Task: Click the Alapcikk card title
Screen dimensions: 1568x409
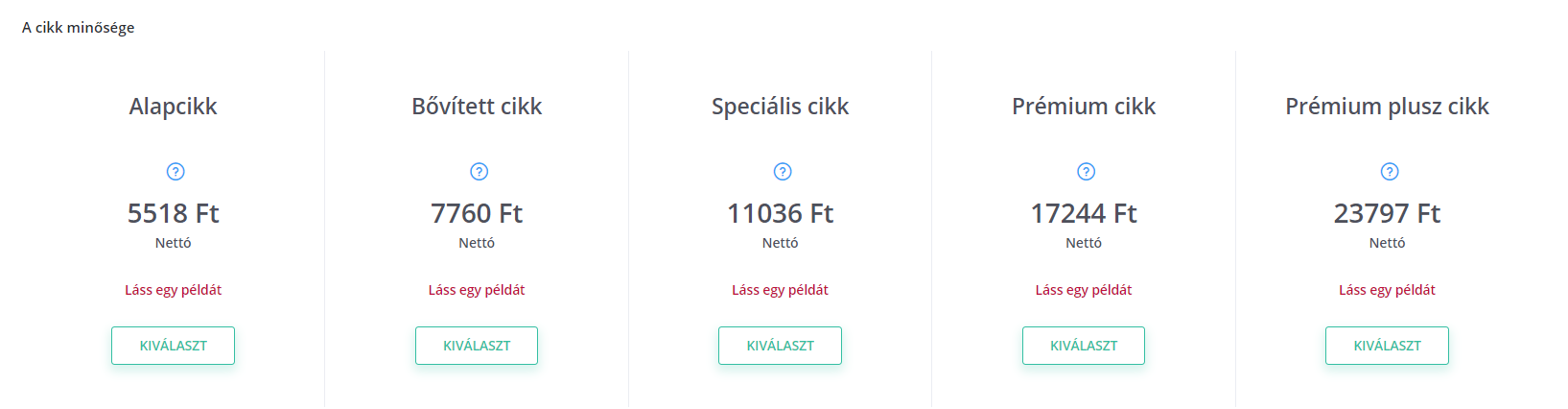Action: (173, 107)
